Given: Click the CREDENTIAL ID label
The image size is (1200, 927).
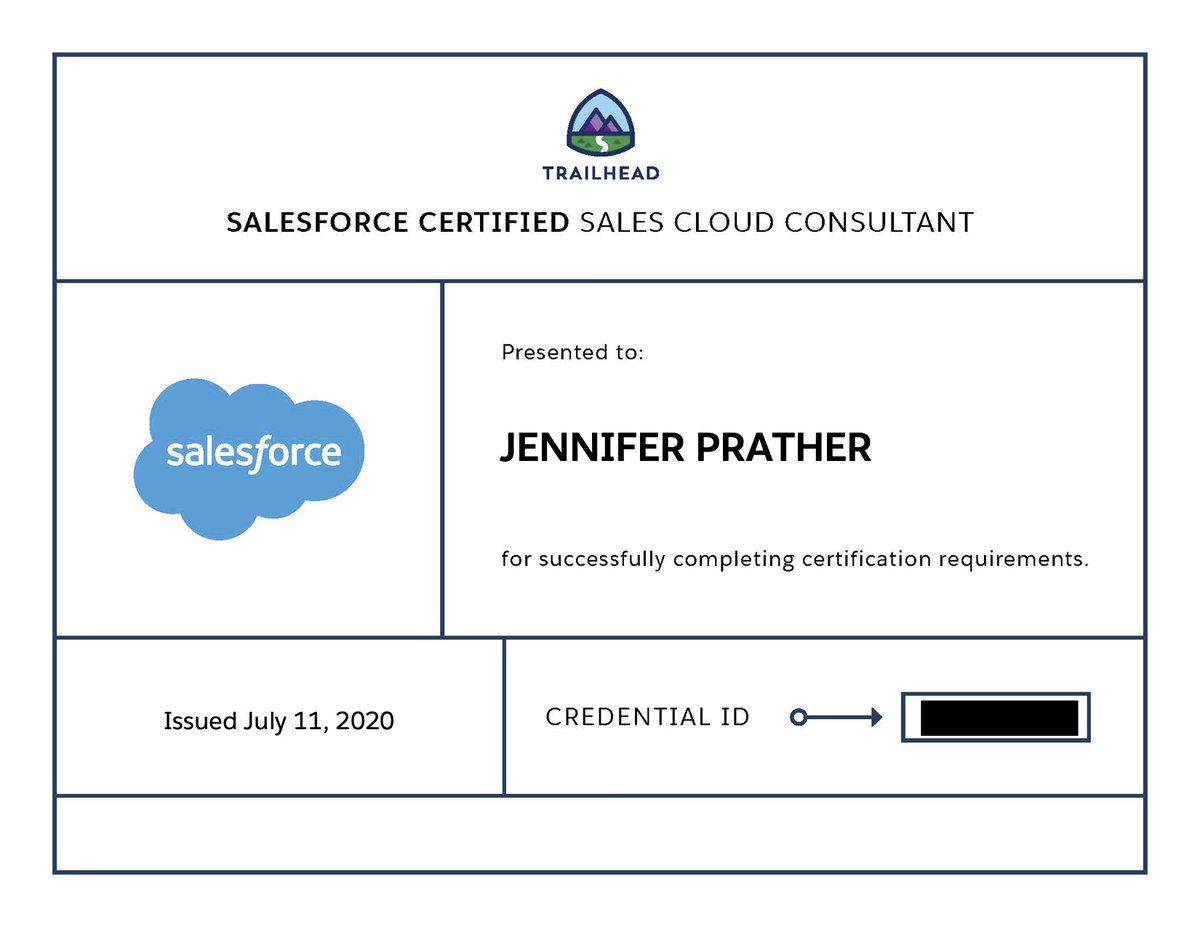Looking at the screenshot, I should point(648,717).
